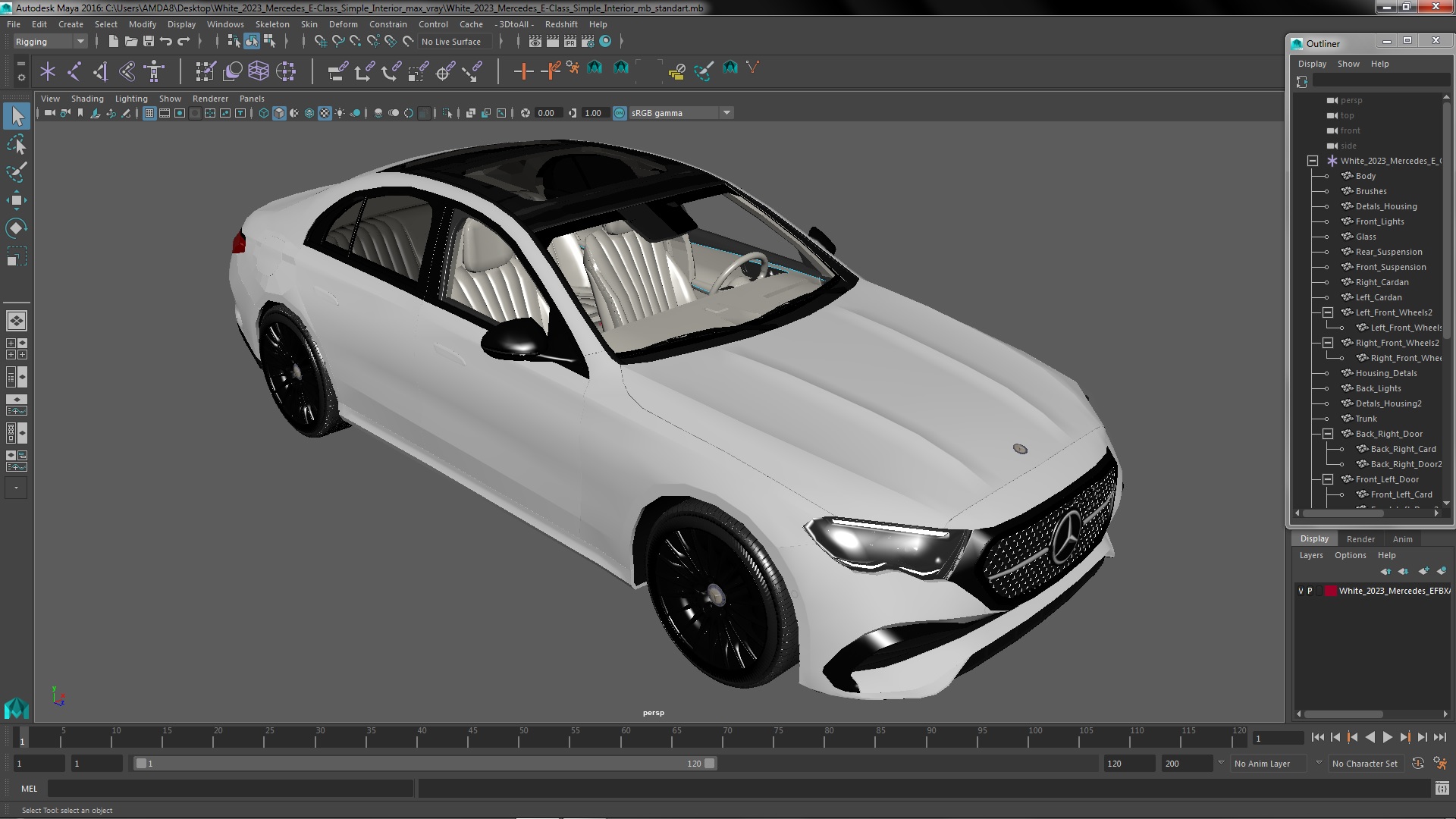
Task: Toggle viewport grid display icon
Action: pyautogui.click(x=149, y=113)
